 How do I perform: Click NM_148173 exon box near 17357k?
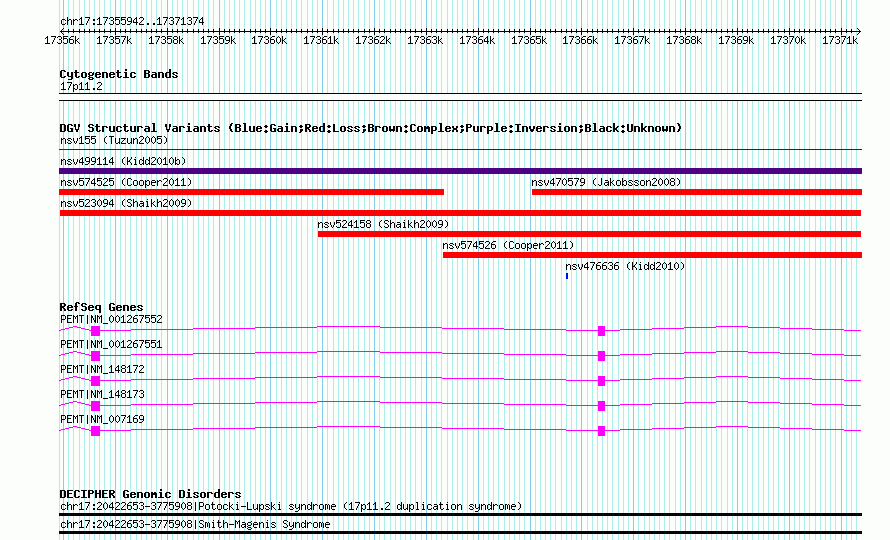95,406
